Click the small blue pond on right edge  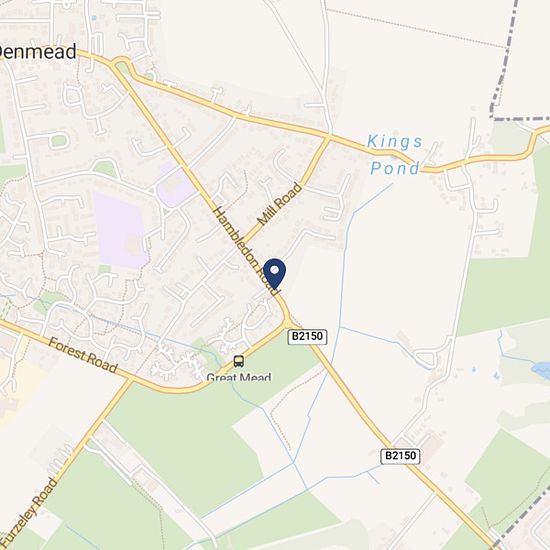541,368
